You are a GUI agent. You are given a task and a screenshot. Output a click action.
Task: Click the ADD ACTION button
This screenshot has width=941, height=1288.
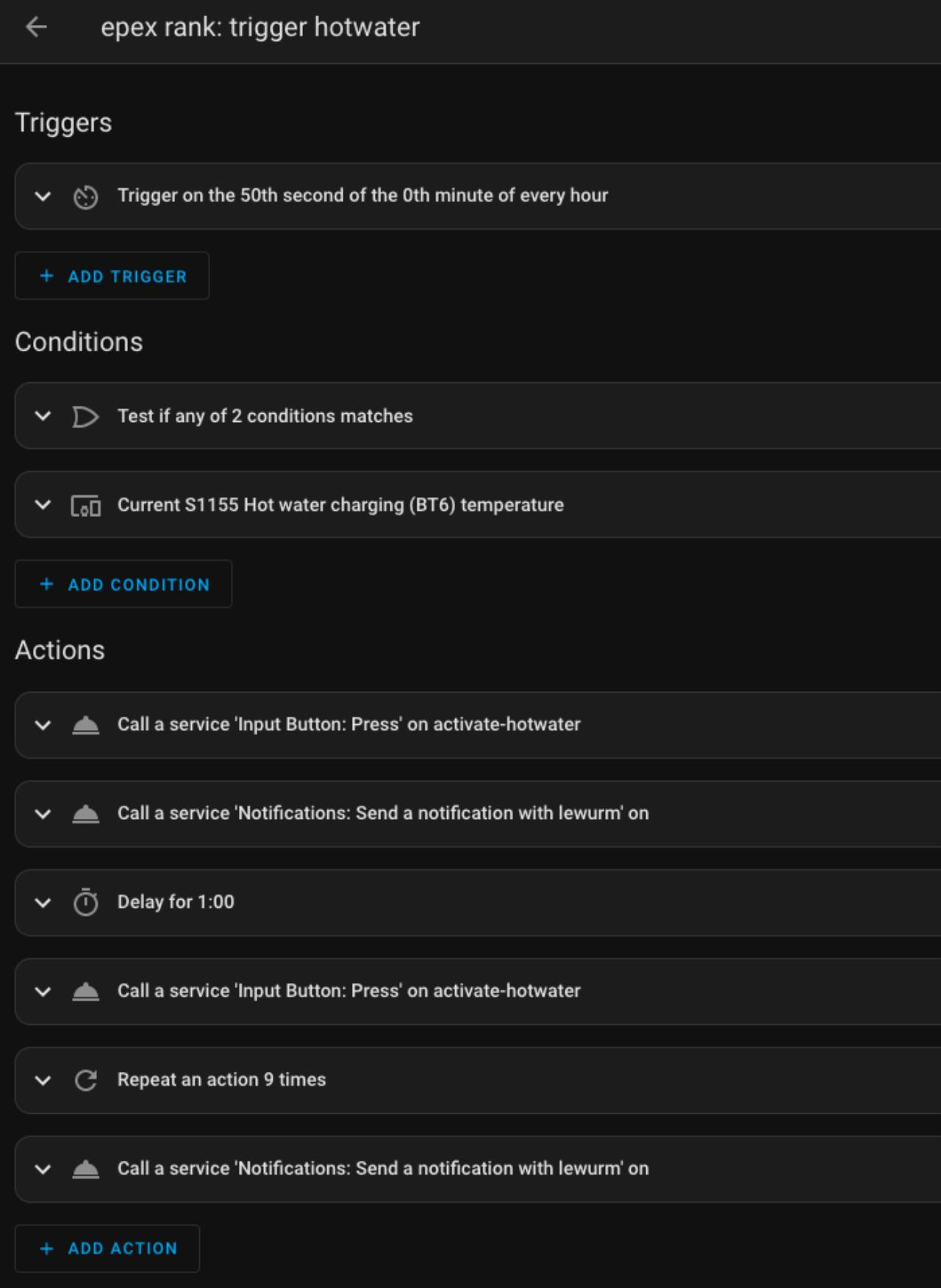point(107,1248)
